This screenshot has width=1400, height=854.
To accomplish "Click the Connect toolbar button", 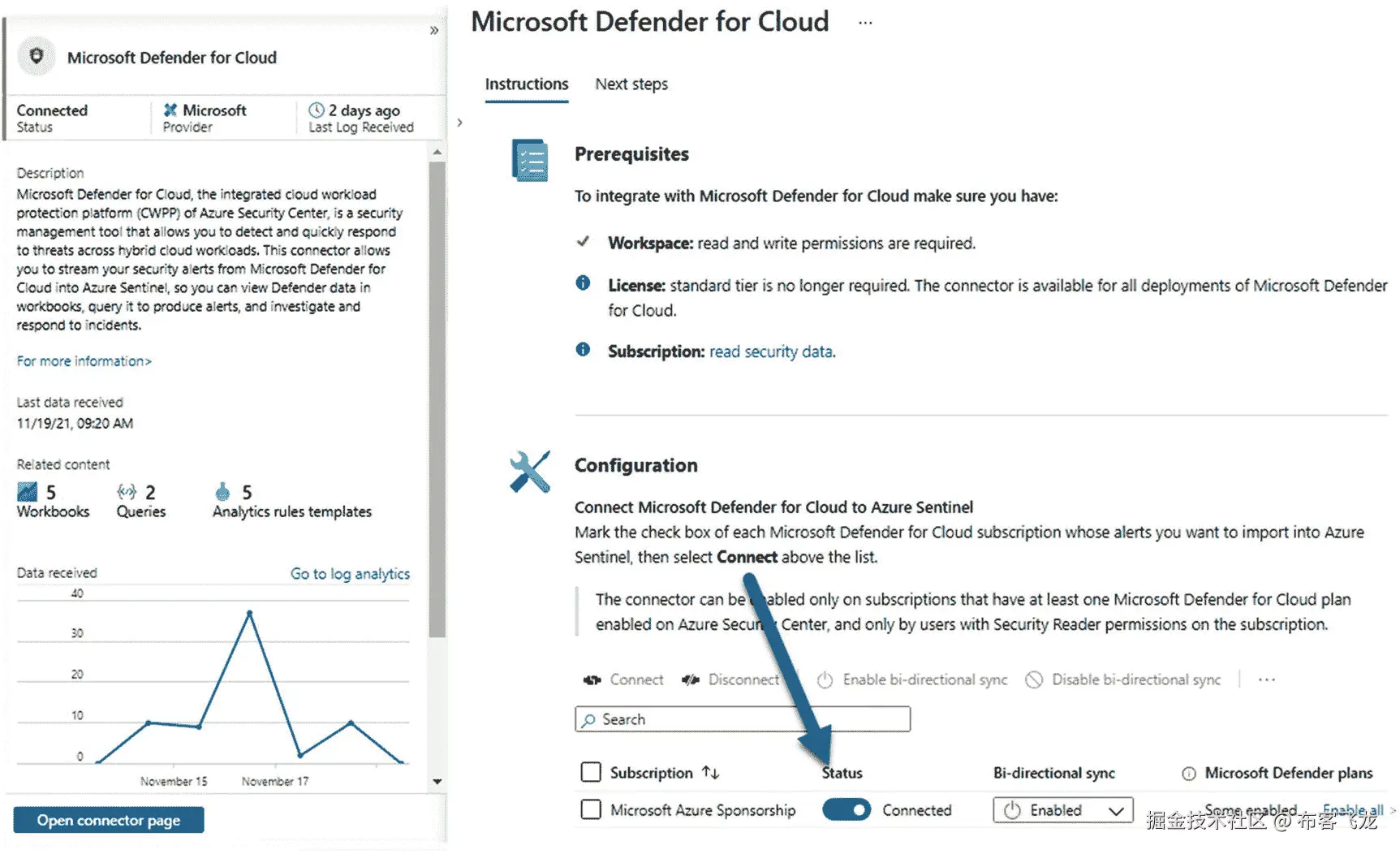I will [x=623, y=680].
